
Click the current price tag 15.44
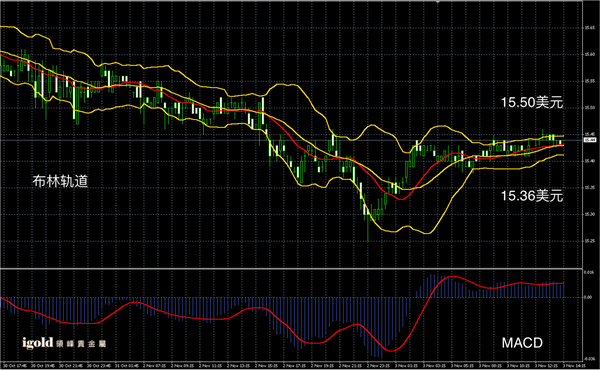coord(589,140)
